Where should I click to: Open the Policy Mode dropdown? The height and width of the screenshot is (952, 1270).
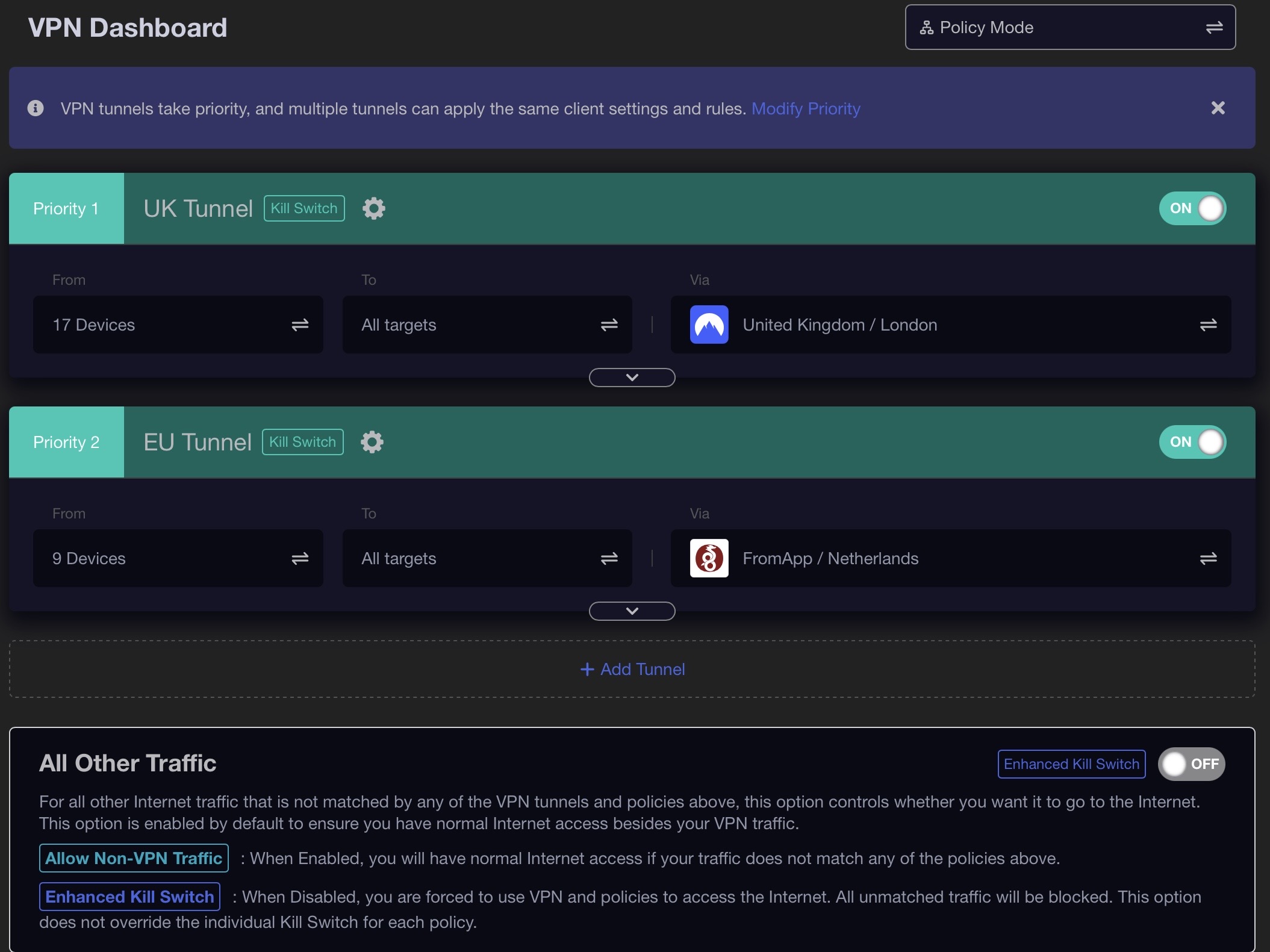[x=1070, y=27]
